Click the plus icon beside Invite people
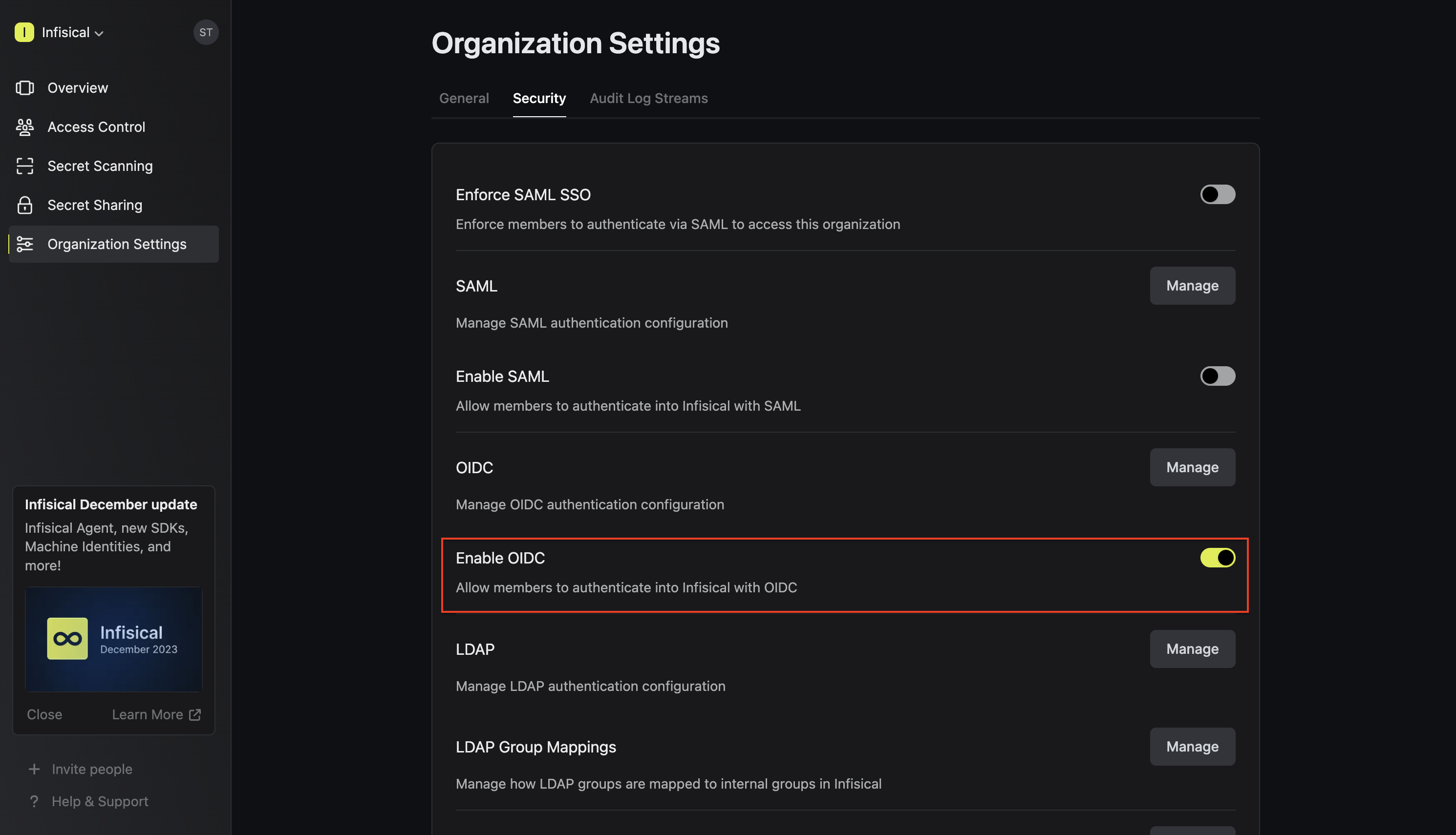The height and width of the screenshot is (835, 1456). coord(34,769)
